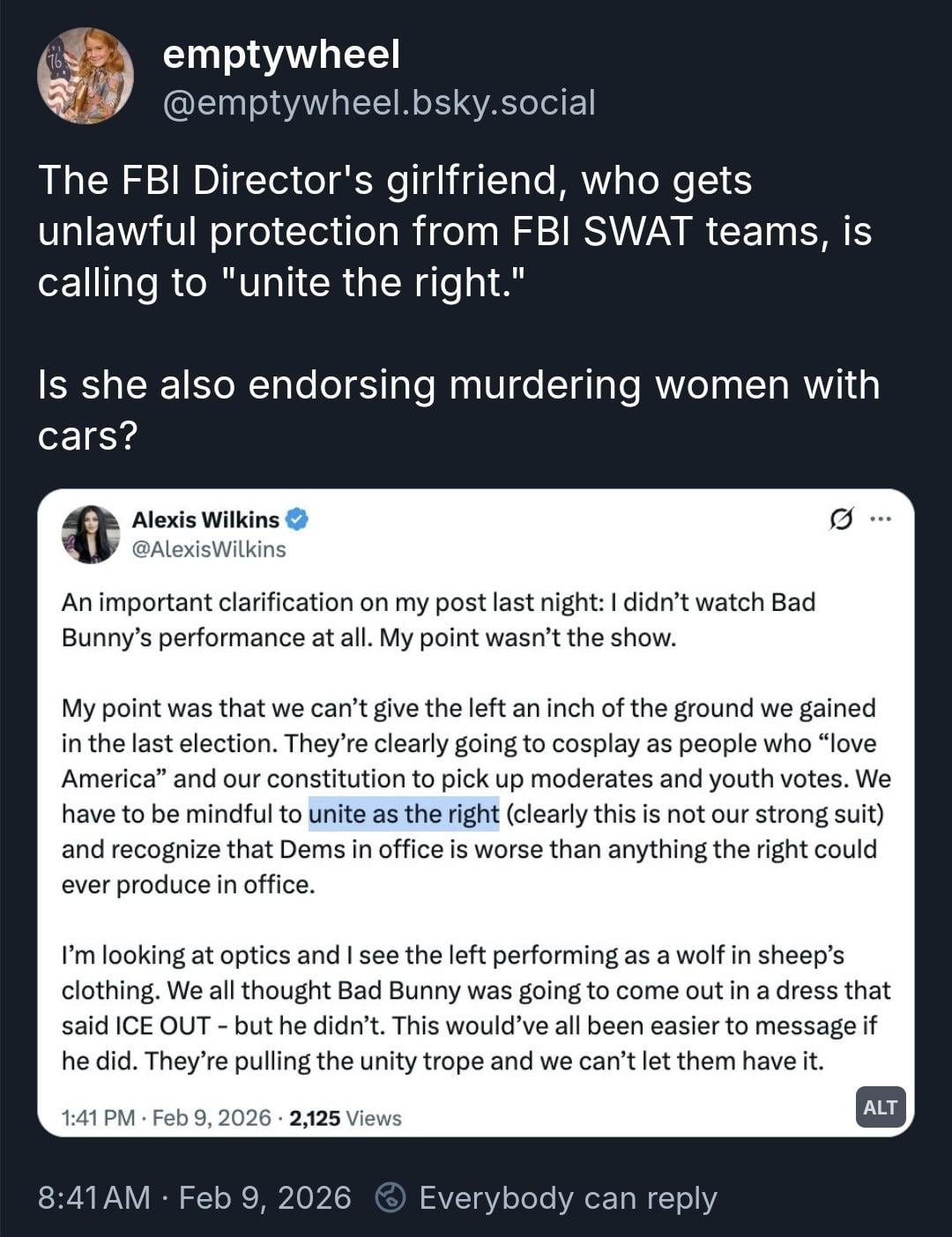Click the Grok slashed-circle icon in tweet
This screenshot has width=952, height=1237.
tap(841, 519)
